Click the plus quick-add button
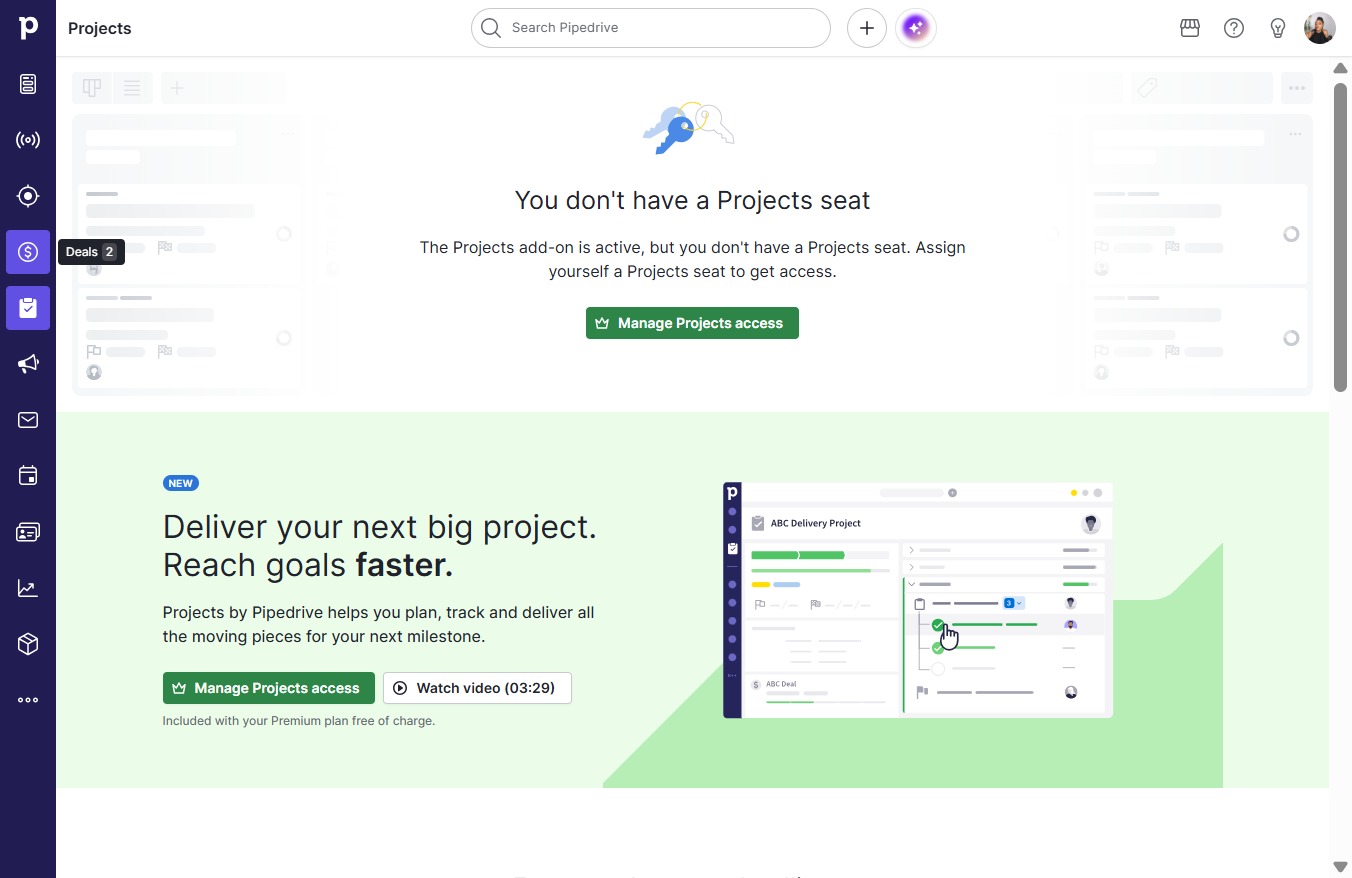The image size is (1352, 878). pyautogui.click(x=867, y=28)
